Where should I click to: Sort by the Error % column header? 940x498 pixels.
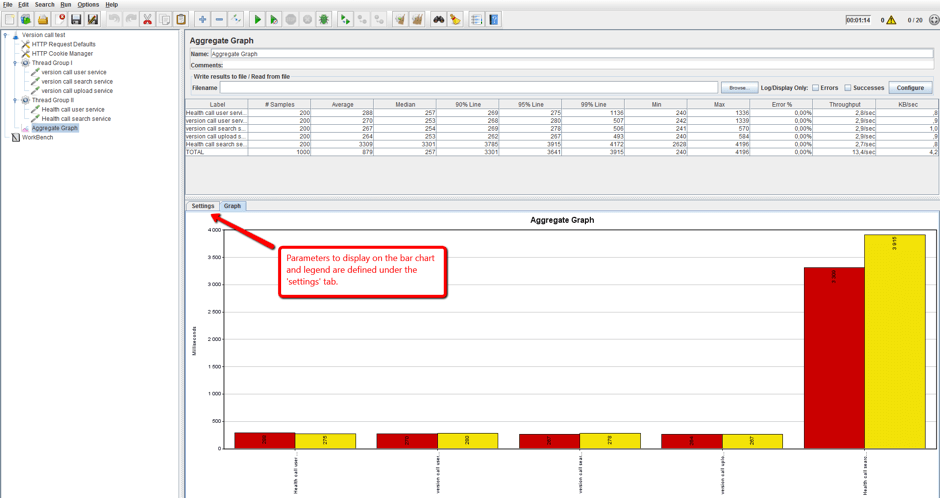tap(782, 104)
